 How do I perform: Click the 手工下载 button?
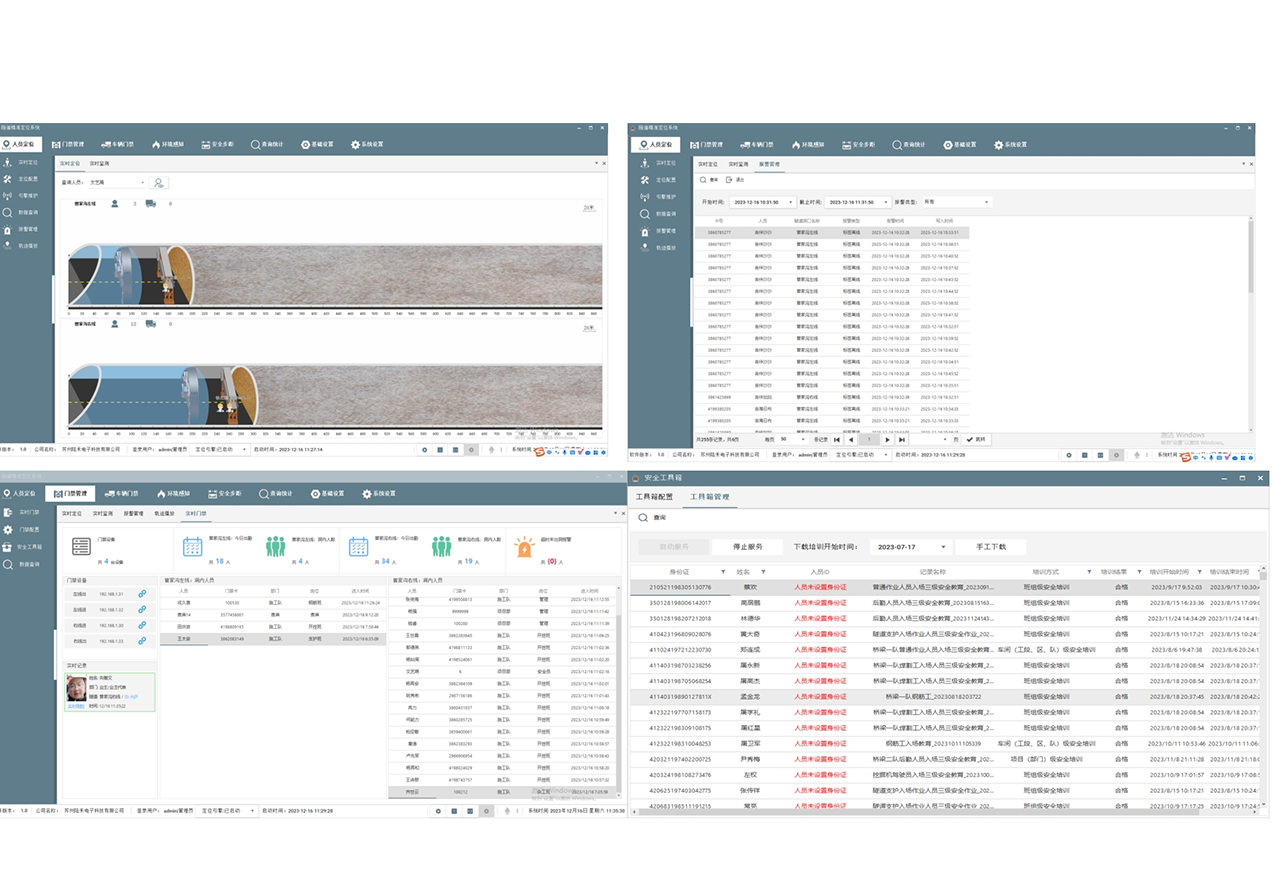pyautogui.click(x=990, y=547)
